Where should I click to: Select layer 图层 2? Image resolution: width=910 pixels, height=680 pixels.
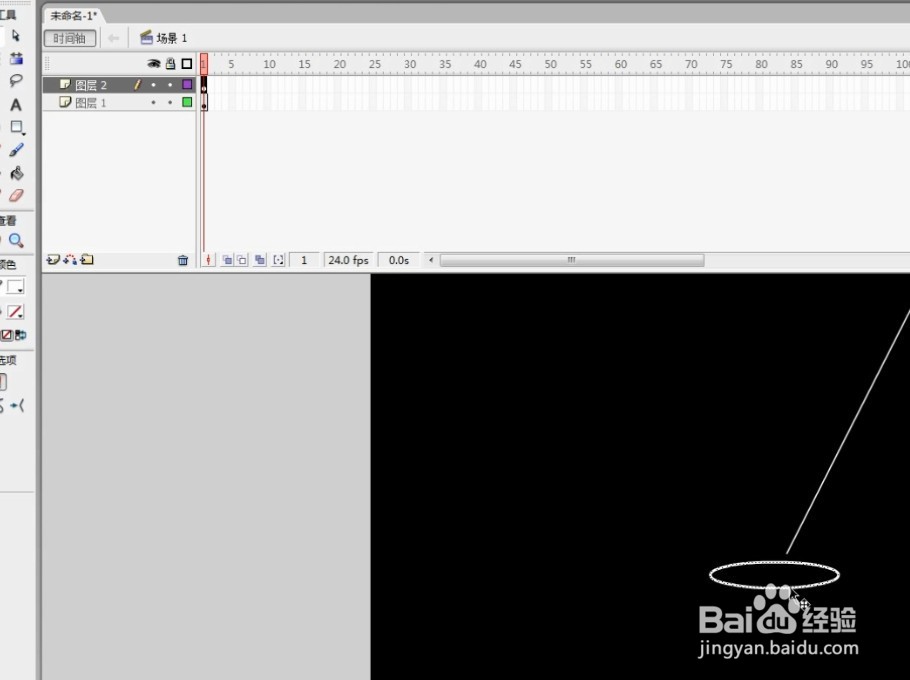pos(91,85)
